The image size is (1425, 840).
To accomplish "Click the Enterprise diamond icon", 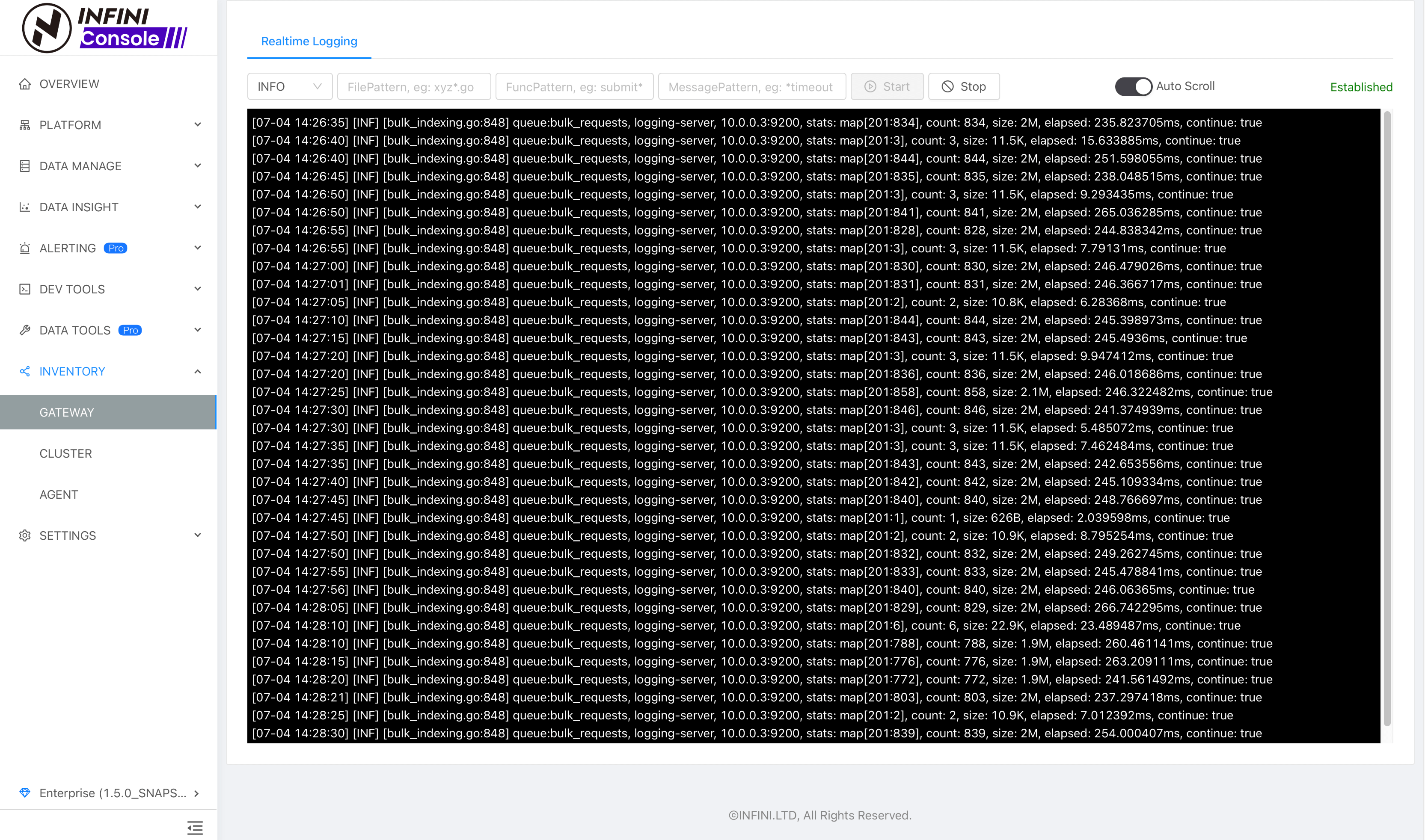I will [25, 793].
